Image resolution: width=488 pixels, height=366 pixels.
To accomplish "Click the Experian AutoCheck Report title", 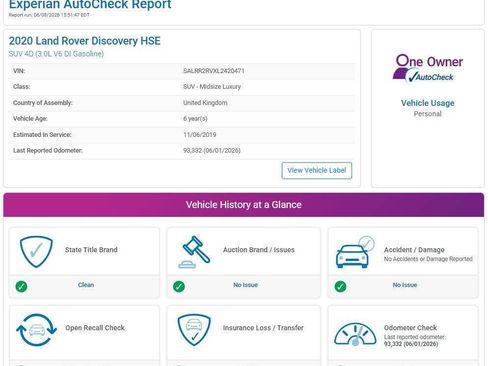I will tap(90, 5).
